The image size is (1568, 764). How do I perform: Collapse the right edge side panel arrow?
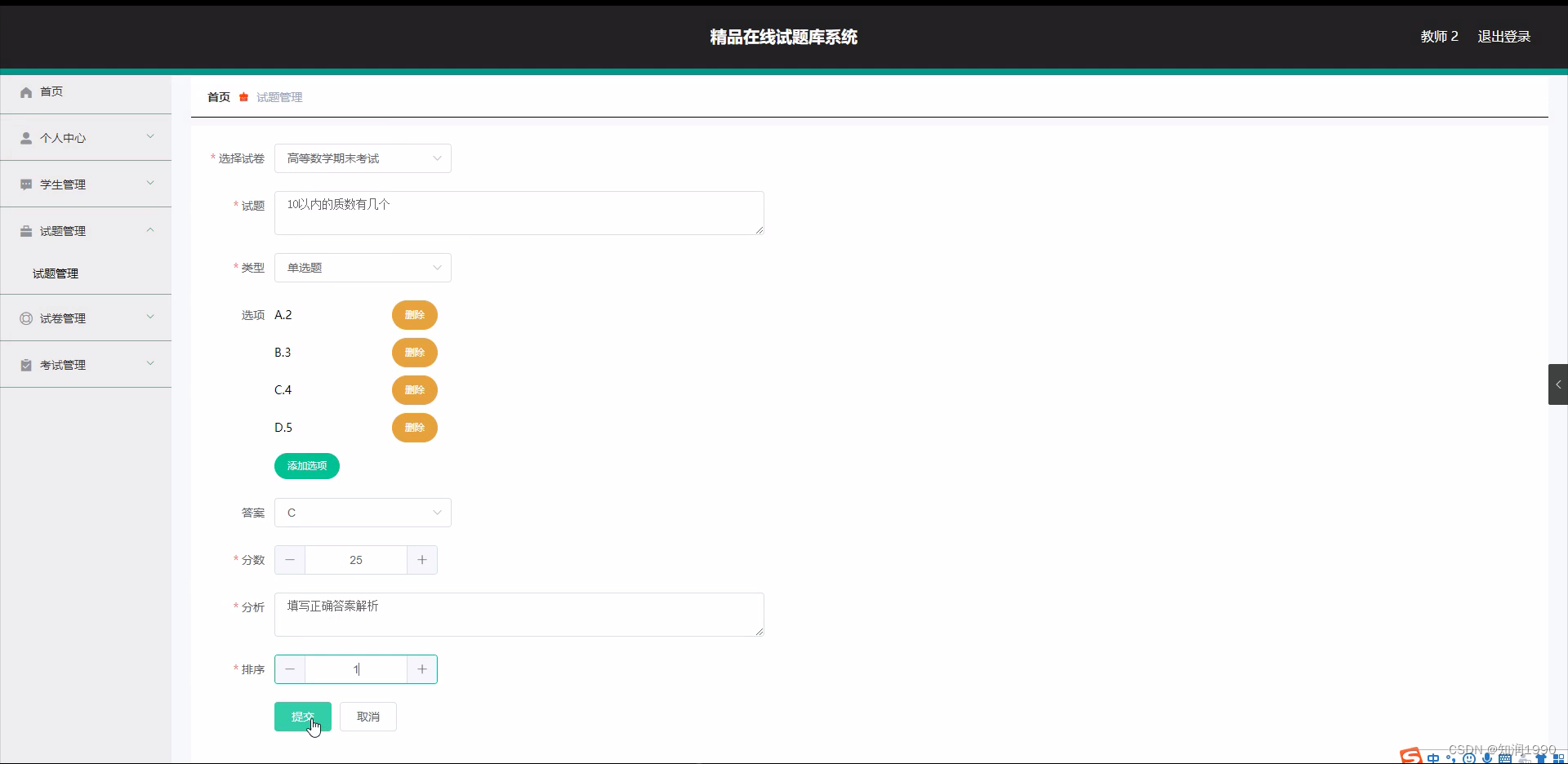coord(1558,384)
